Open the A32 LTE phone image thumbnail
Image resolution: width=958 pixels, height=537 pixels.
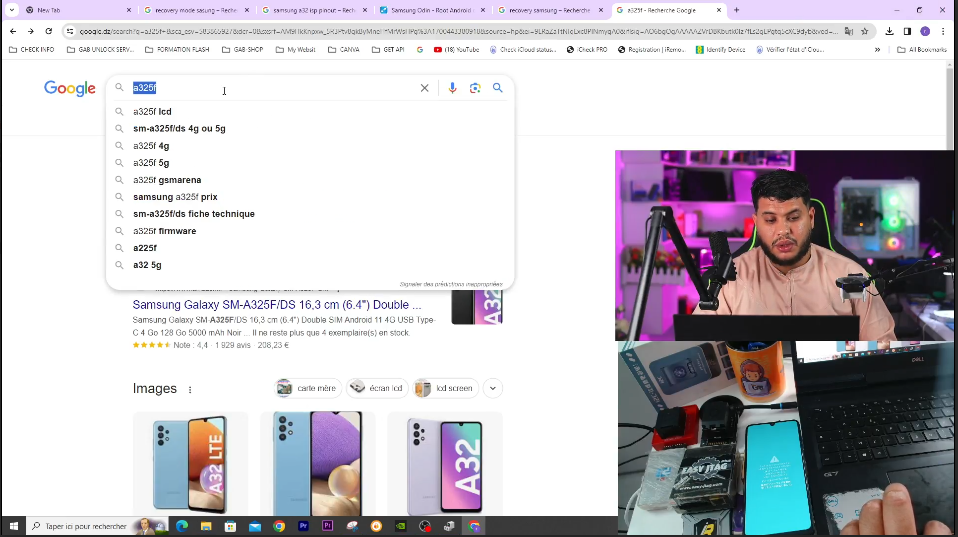click(x=191, y=464)
